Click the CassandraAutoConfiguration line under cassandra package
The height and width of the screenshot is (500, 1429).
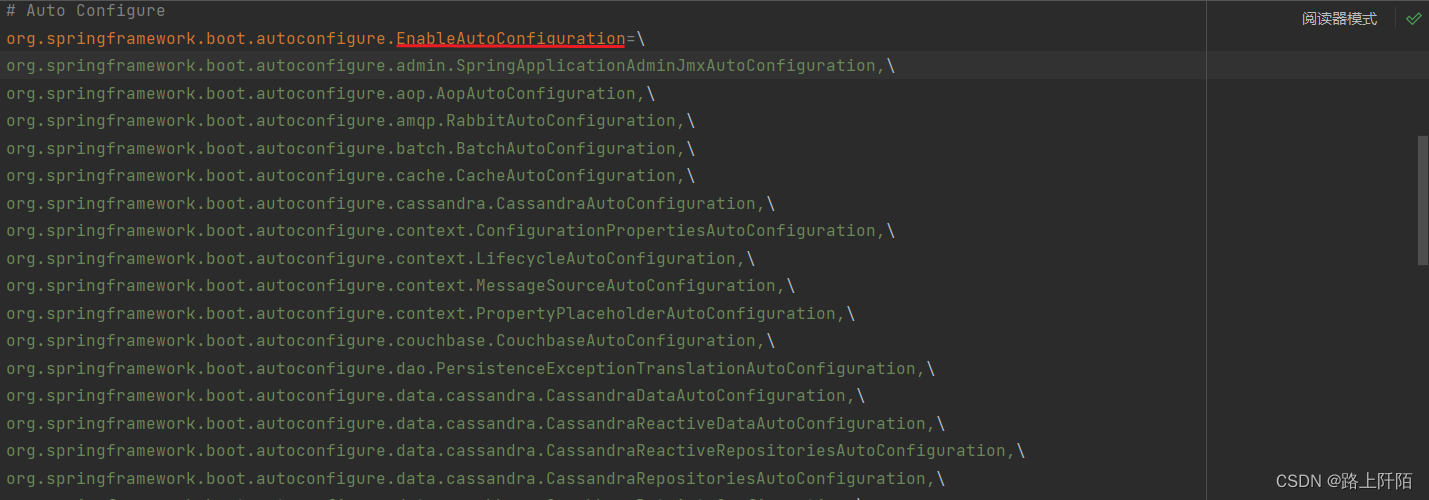tap(390, 204)
